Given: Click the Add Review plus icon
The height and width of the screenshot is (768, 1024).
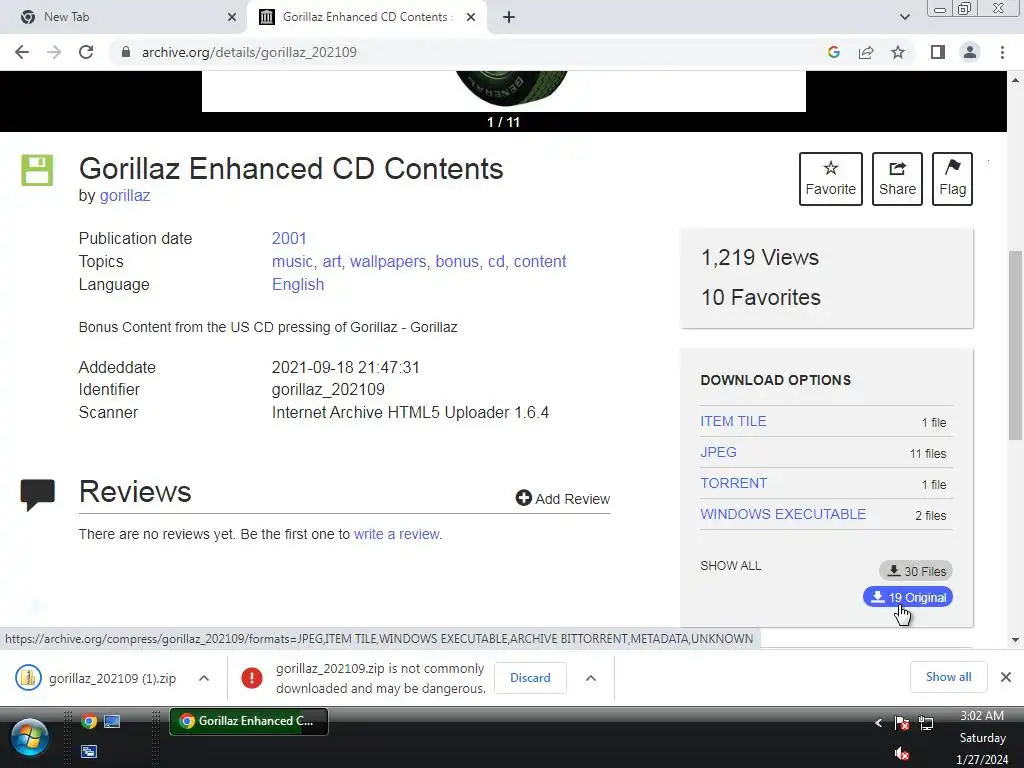Looking at the screenshot, I should coord(524,498).
